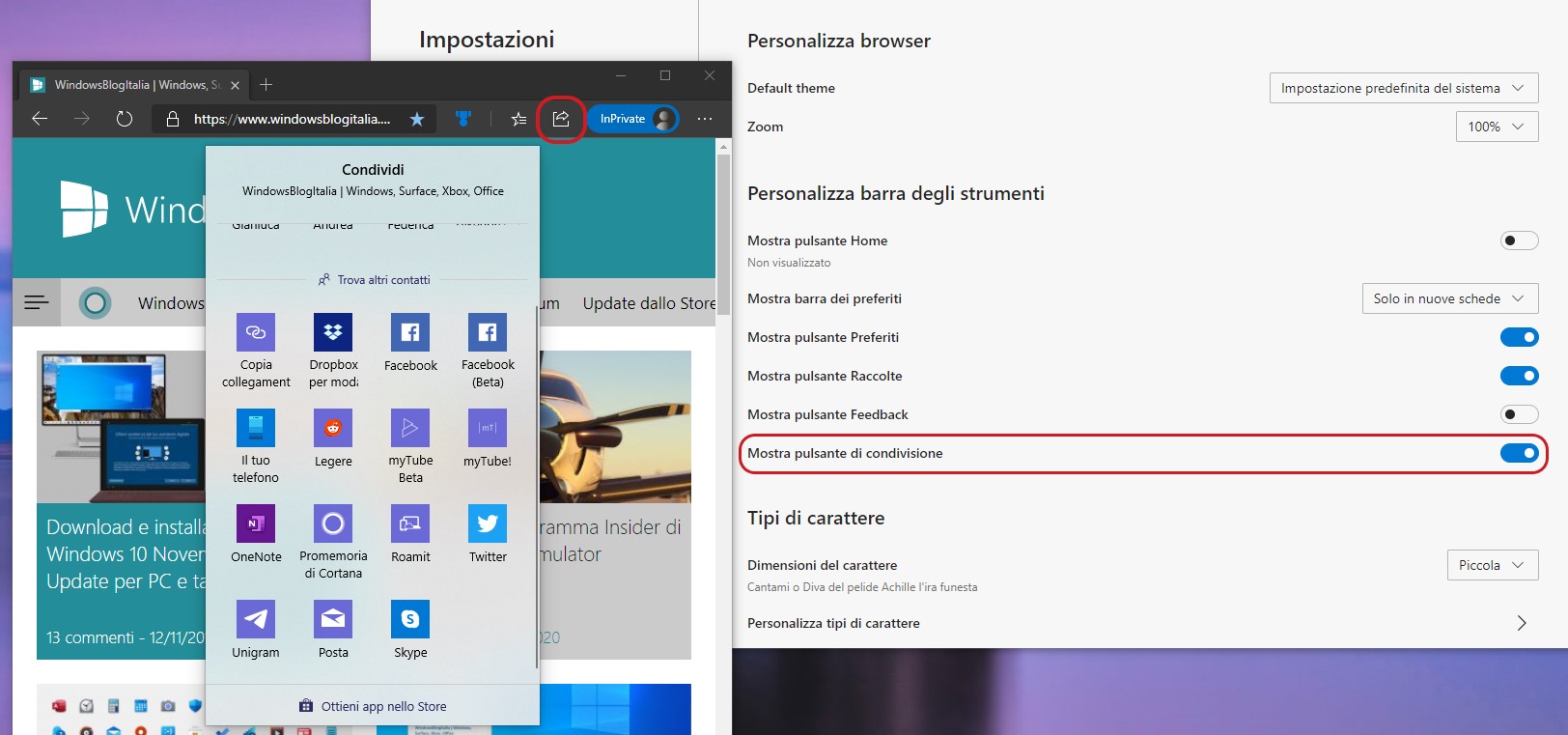
Task: Share with the Roamit app
Action: pos(410,535)
